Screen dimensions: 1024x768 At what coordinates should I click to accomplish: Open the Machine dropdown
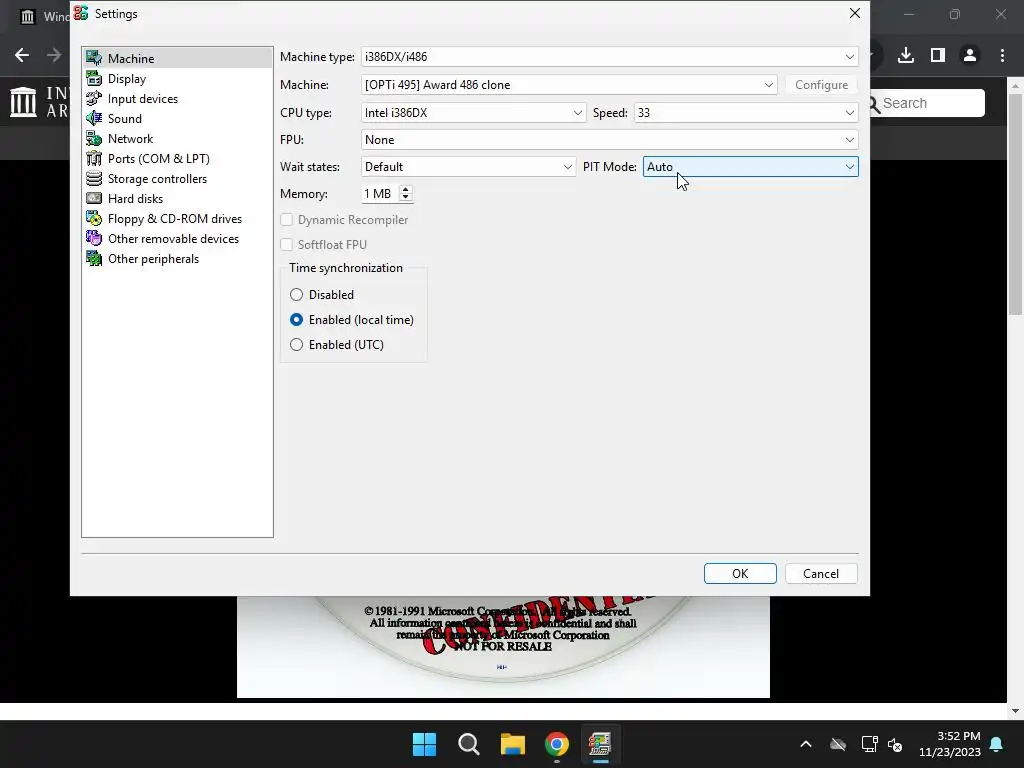click(x=569, y=85)
